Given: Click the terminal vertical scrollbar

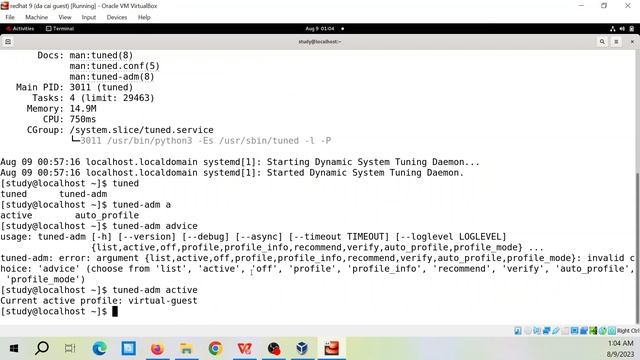Looking at the screenshot, I should (x=638, y=247).
